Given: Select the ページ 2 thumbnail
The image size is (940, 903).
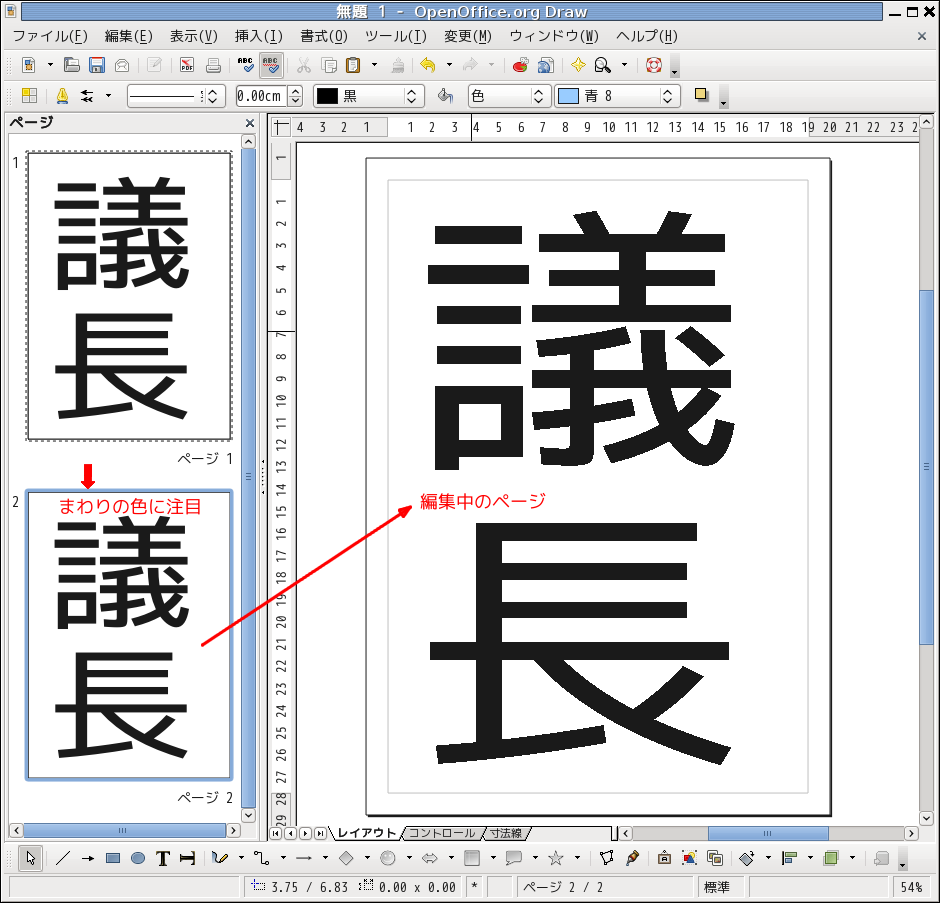Looking at the screenshot, I should (129, 636).
